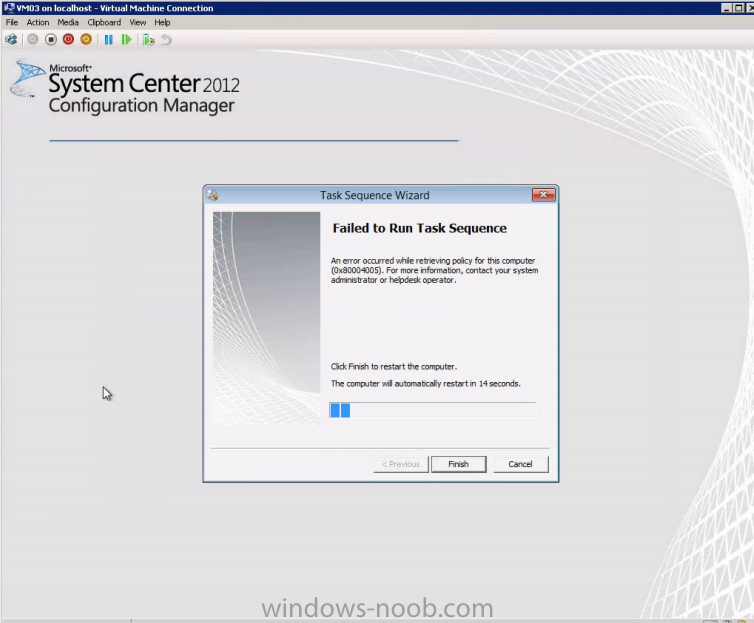Click the 'automatically restart in 14 seconds' text

tap(457, 384)
